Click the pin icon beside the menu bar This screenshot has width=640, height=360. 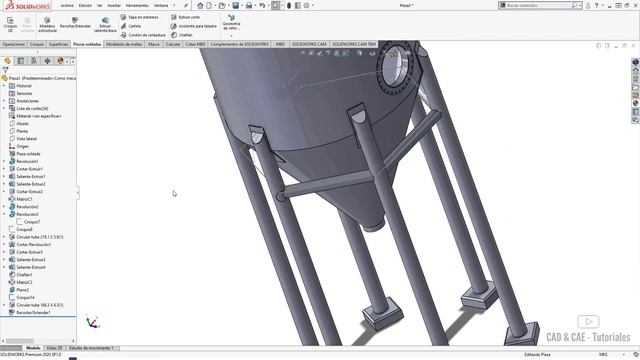coord(186,6)
